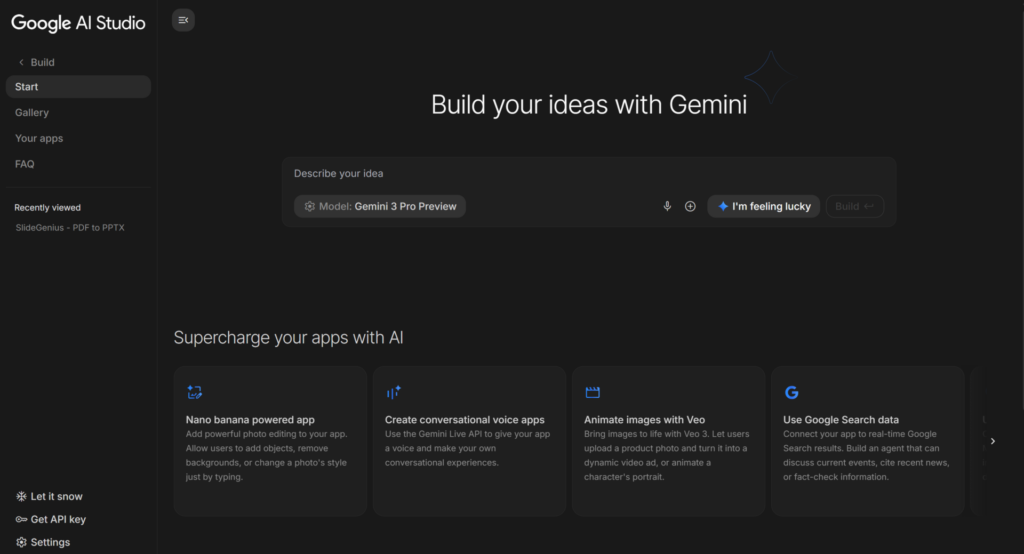Click the conversational voice apps sparkle icon
This screenshot has height=554, width=1024.
(393, 393)
